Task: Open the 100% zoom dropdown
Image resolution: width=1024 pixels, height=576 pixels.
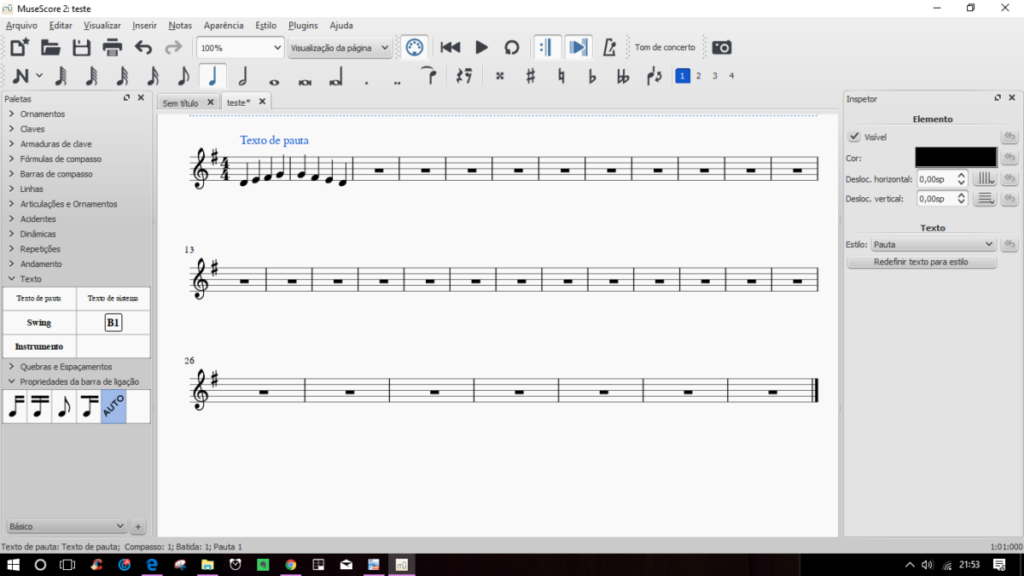Action: (240, 47)
